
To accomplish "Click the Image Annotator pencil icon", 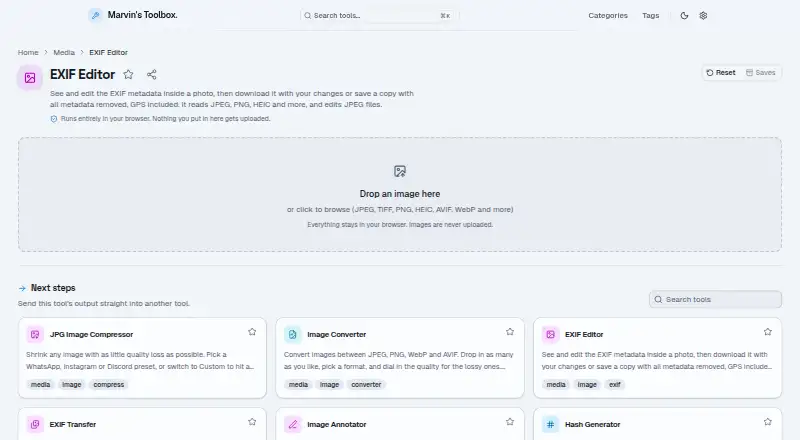I will pyautogui.click(x=292, y=424).
